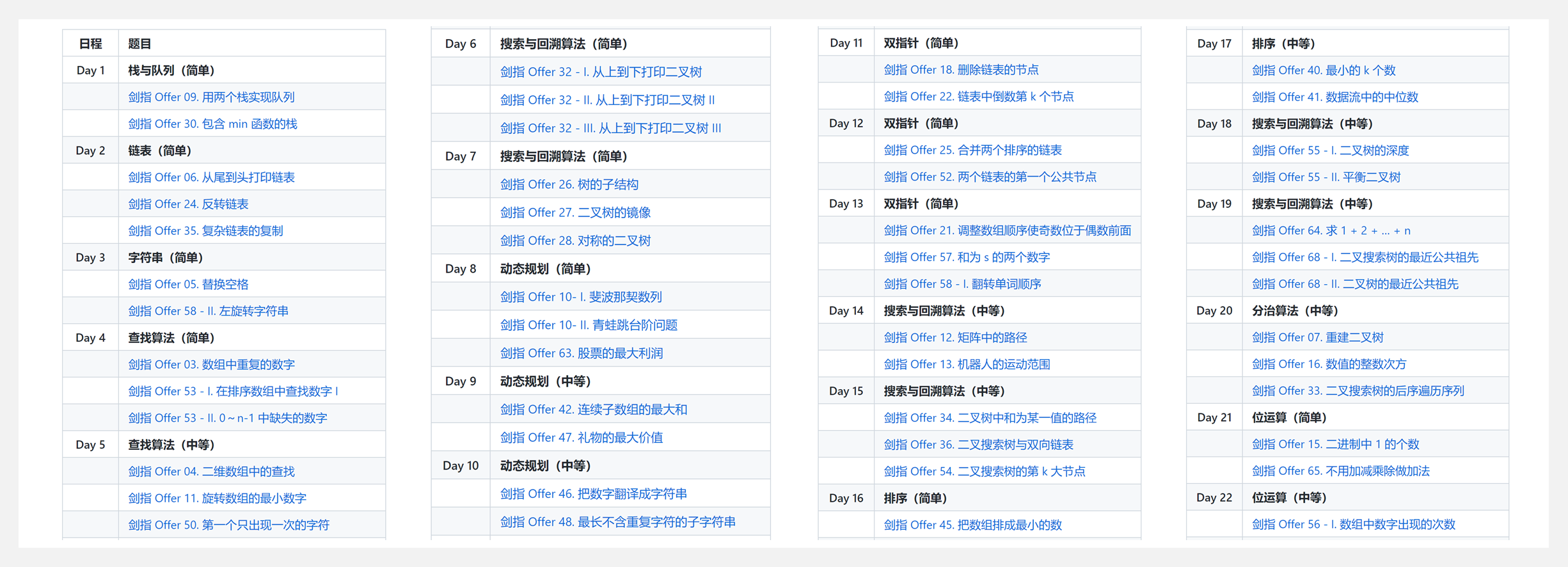Open 剑指 Offer 11. 旋转数组的最小数字
The height and width of the screenshot is (567, 1568).
(x=217, y=499)
